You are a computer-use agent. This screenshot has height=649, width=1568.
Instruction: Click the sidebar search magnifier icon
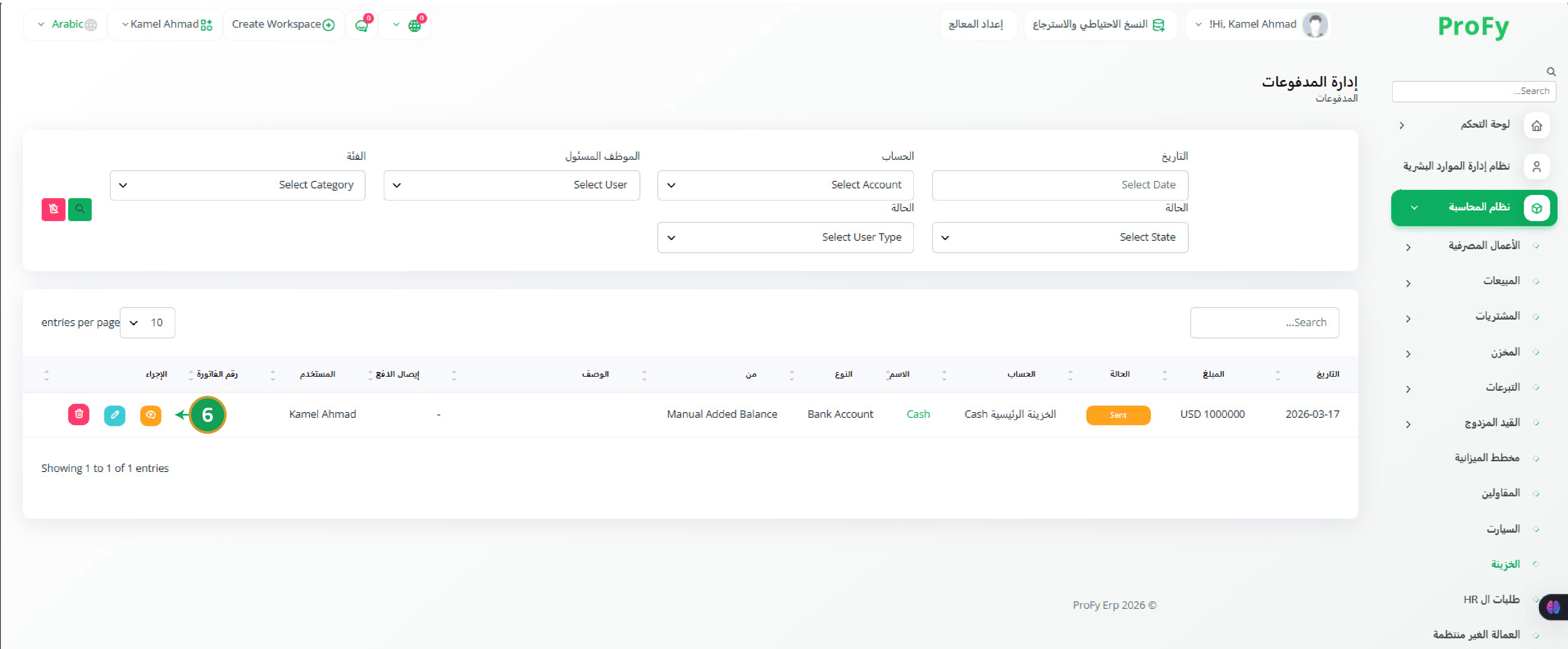point(1551,72)
